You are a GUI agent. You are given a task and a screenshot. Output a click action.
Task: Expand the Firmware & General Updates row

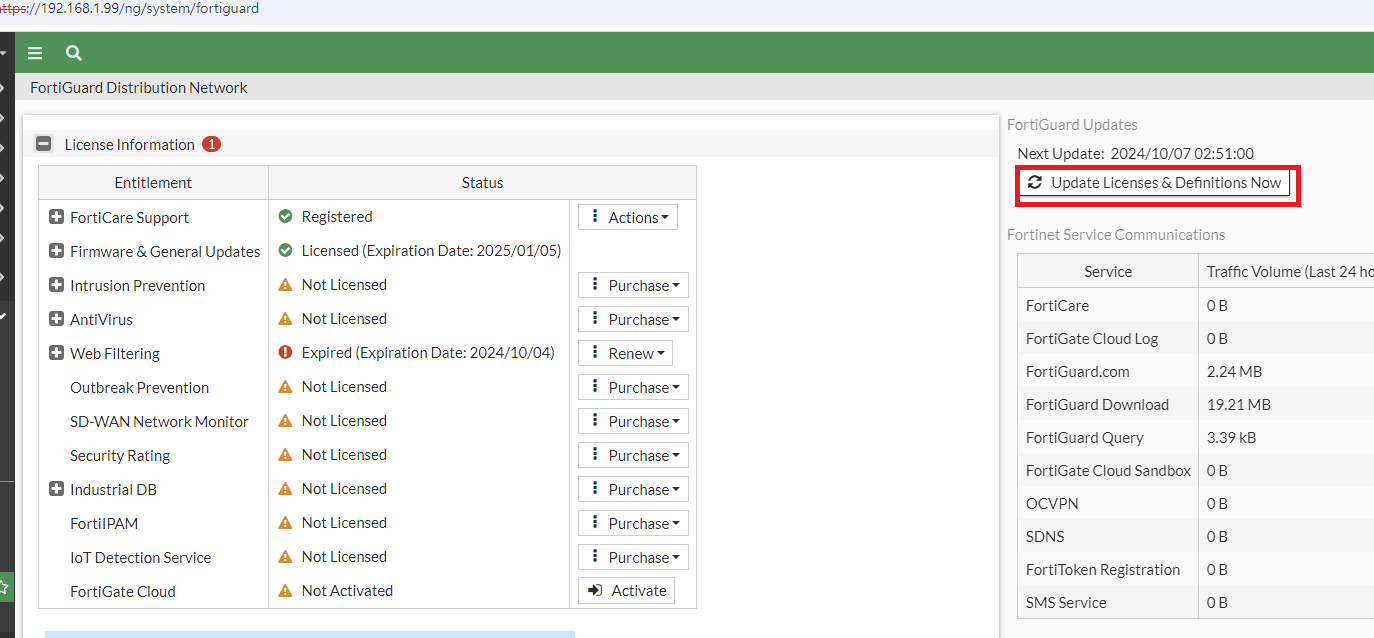coord(56,251)
